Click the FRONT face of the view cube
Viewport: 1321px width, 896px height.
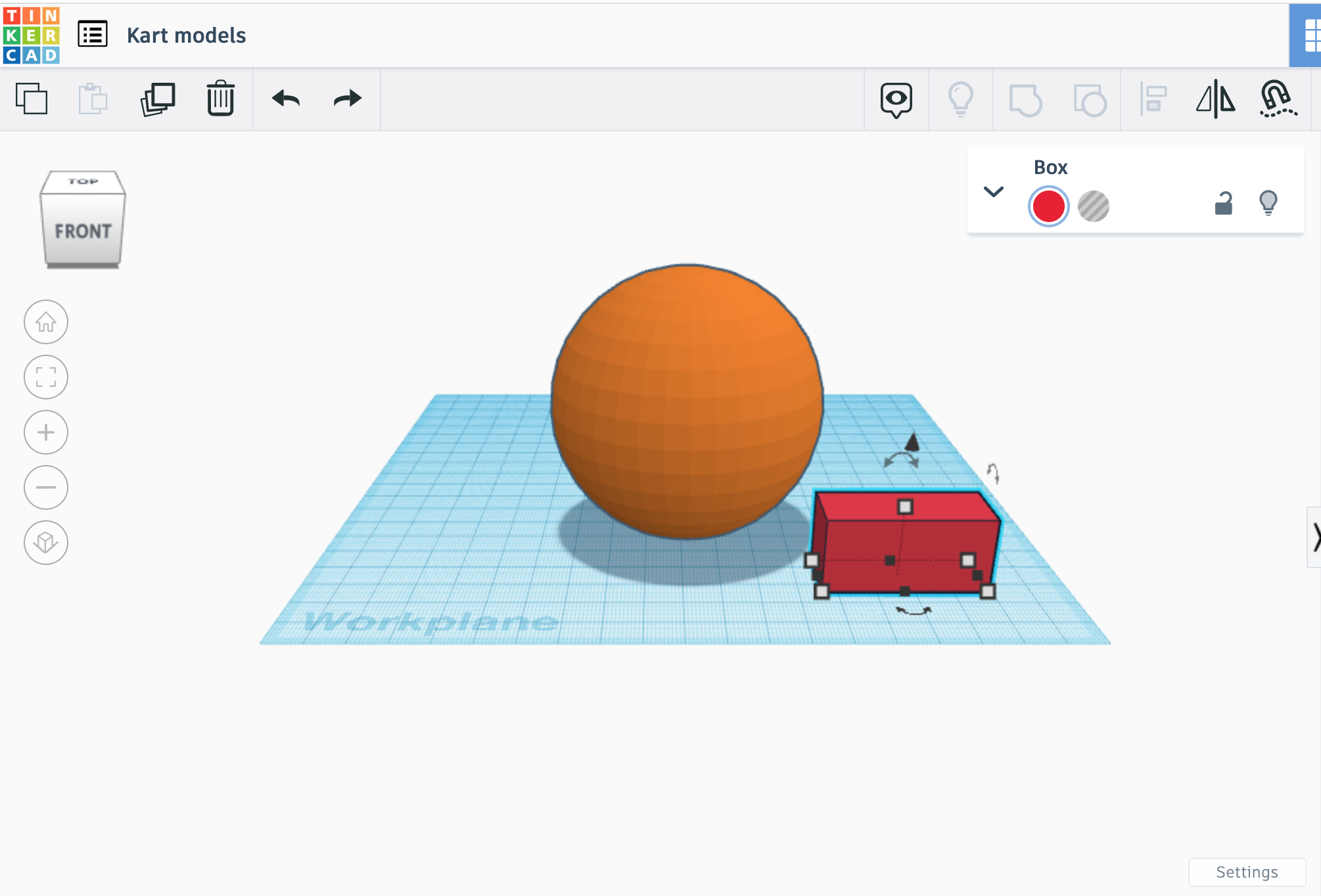pos(83,230)
